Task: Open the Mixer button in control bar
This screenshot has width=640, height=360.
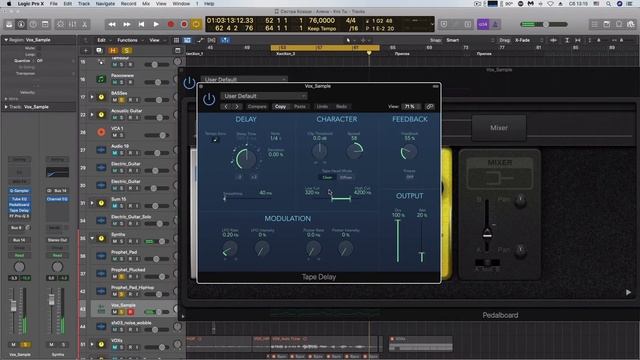Action: [x=72, y=24]
